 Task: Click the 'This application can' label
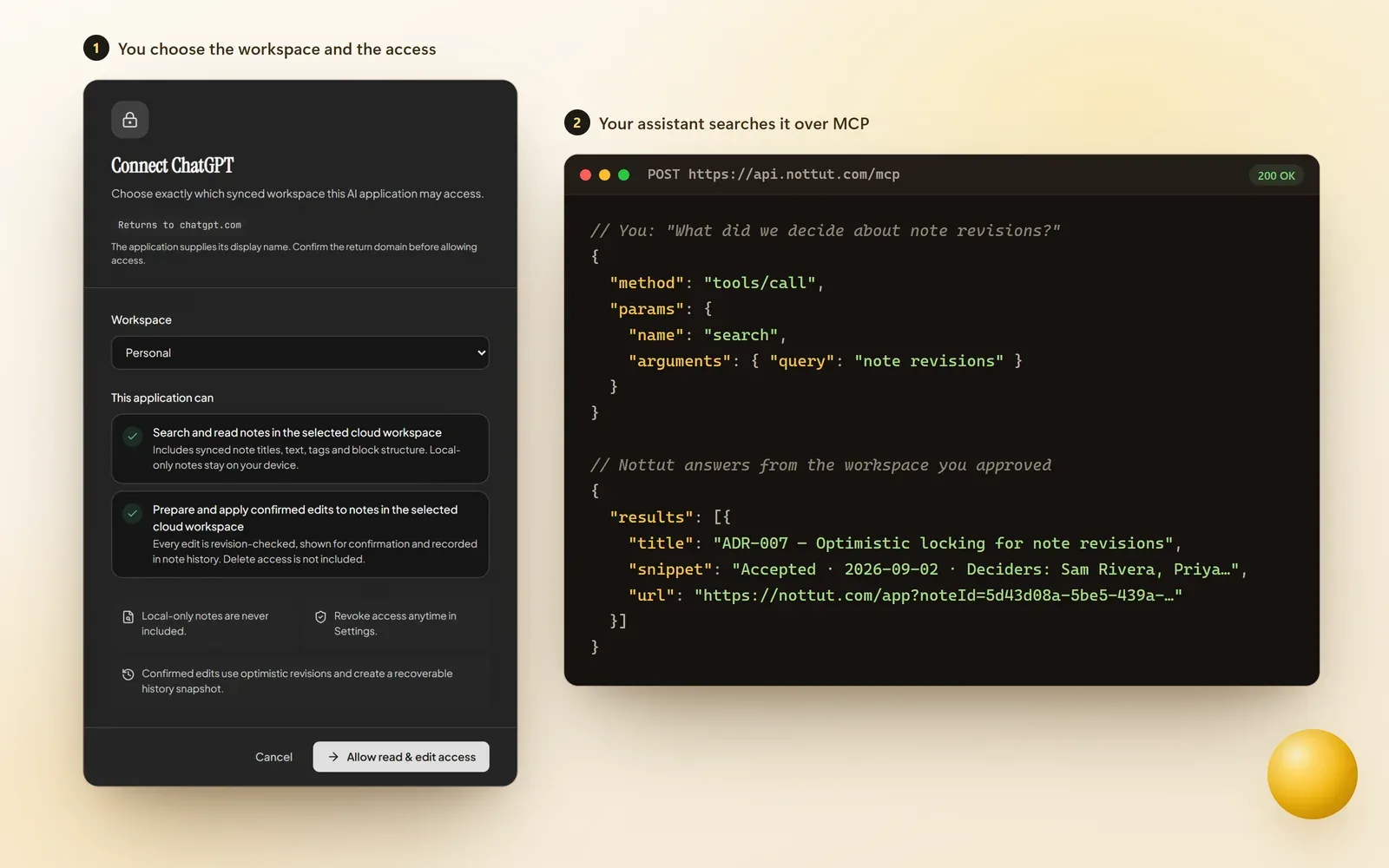tap(162, 398)
